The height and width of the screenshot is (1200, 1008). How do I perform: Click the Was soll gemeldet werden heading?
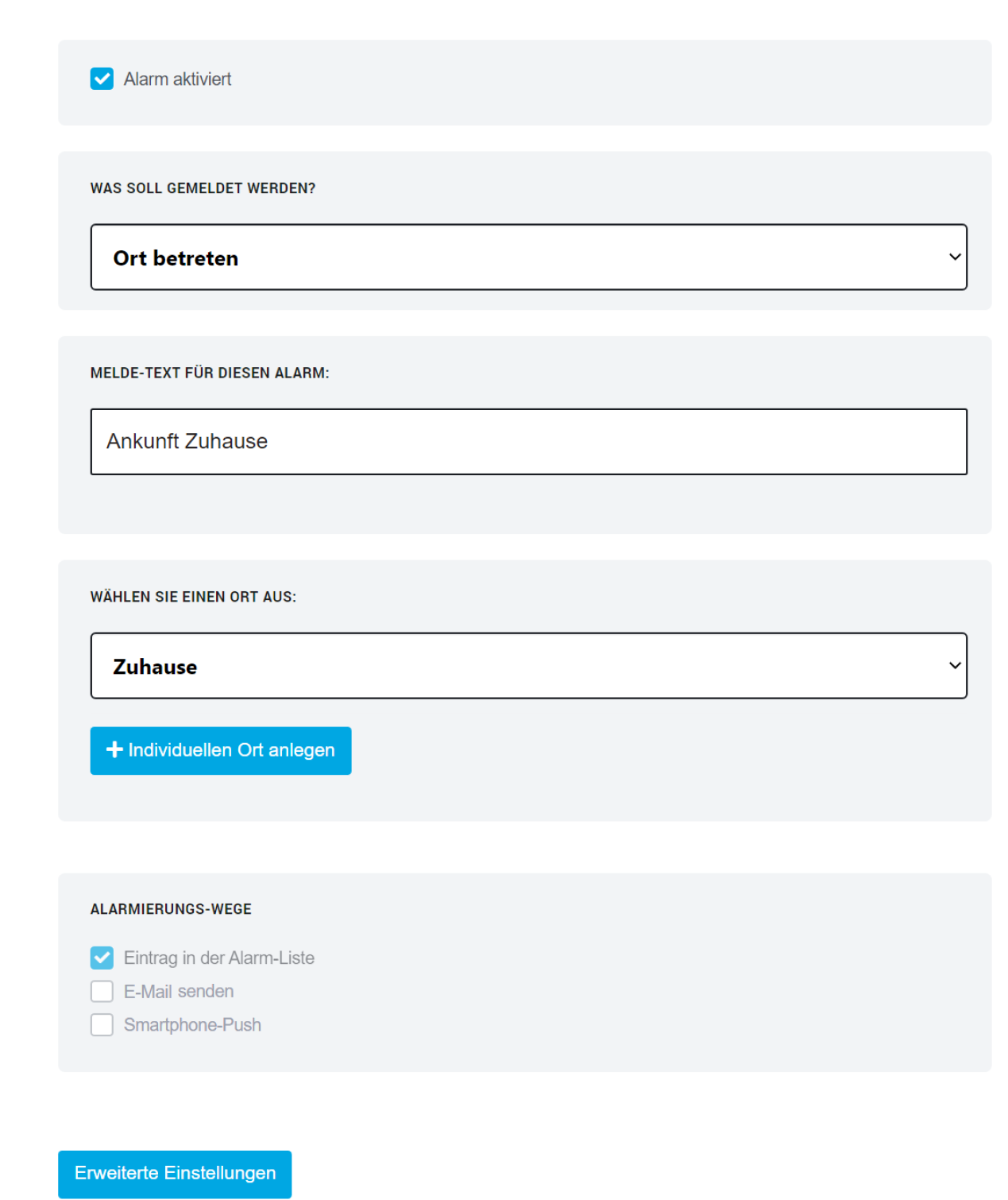203,188
